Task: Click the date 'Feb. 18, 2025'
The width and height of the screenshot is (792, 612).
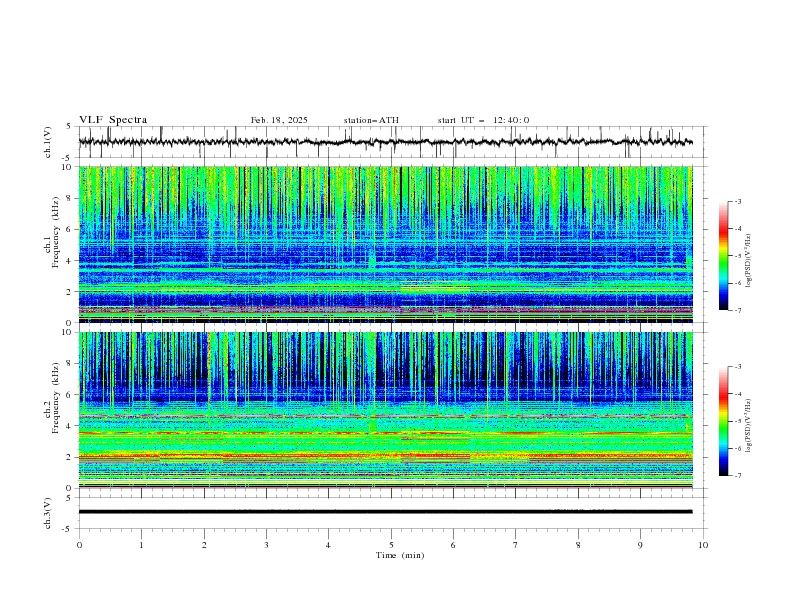Action: click(279, 120)
